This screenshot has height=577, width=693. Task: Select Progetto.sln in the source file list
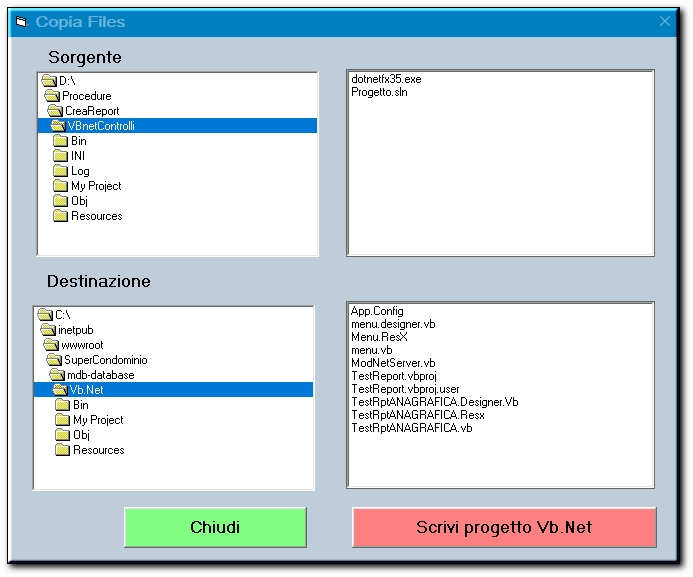[379, 92]
